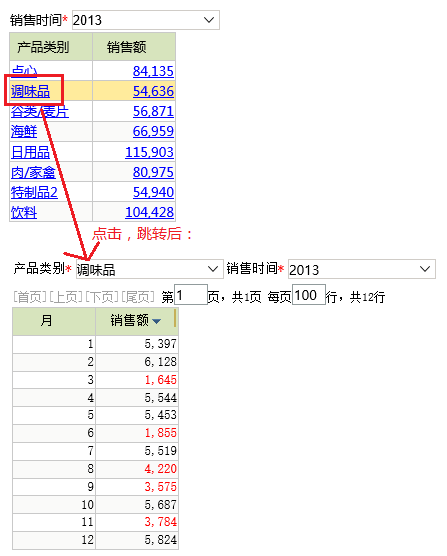Jump to 尾页 last page
Viewport: 447px width, 556px height.
pyautogui.click(x=138, y=297)
